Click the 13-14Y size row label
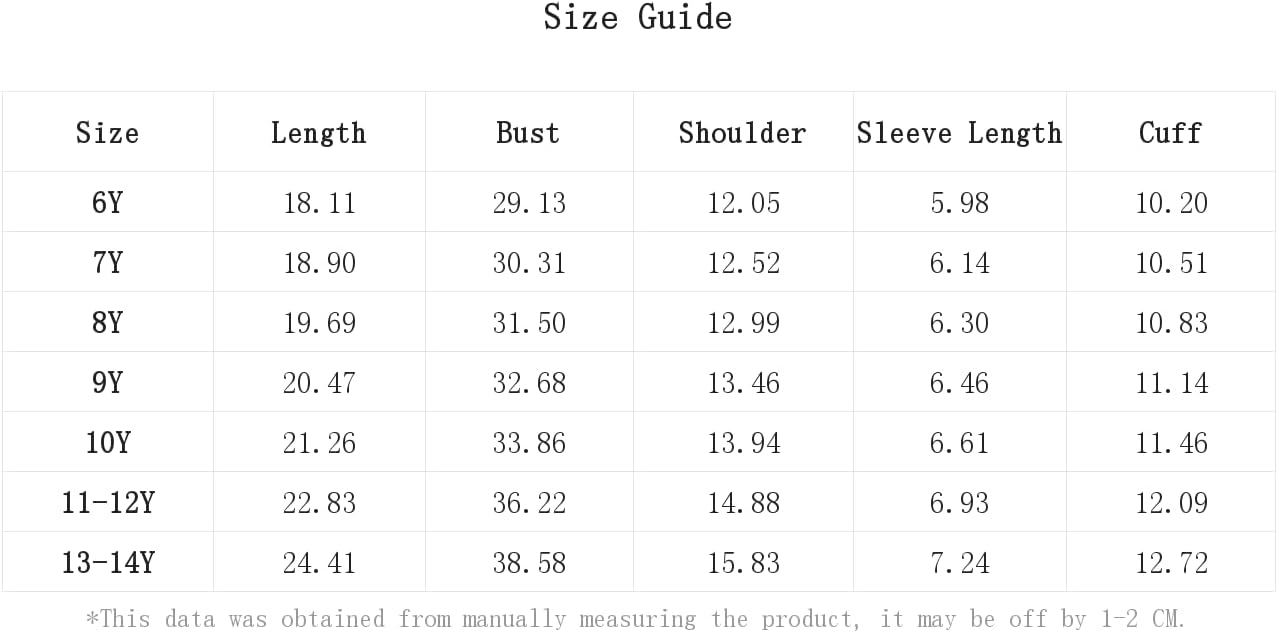Screen dimensions: 1278x633 pos(108,563)
